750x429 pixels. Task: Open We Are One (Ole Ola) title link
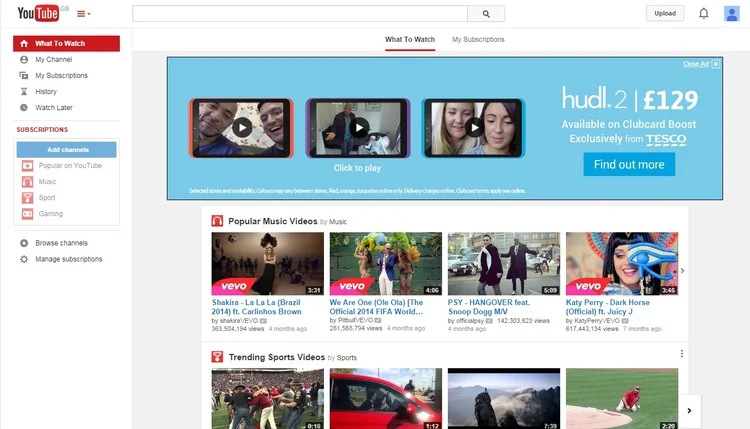pyautogui.click(x=376, y=307)
